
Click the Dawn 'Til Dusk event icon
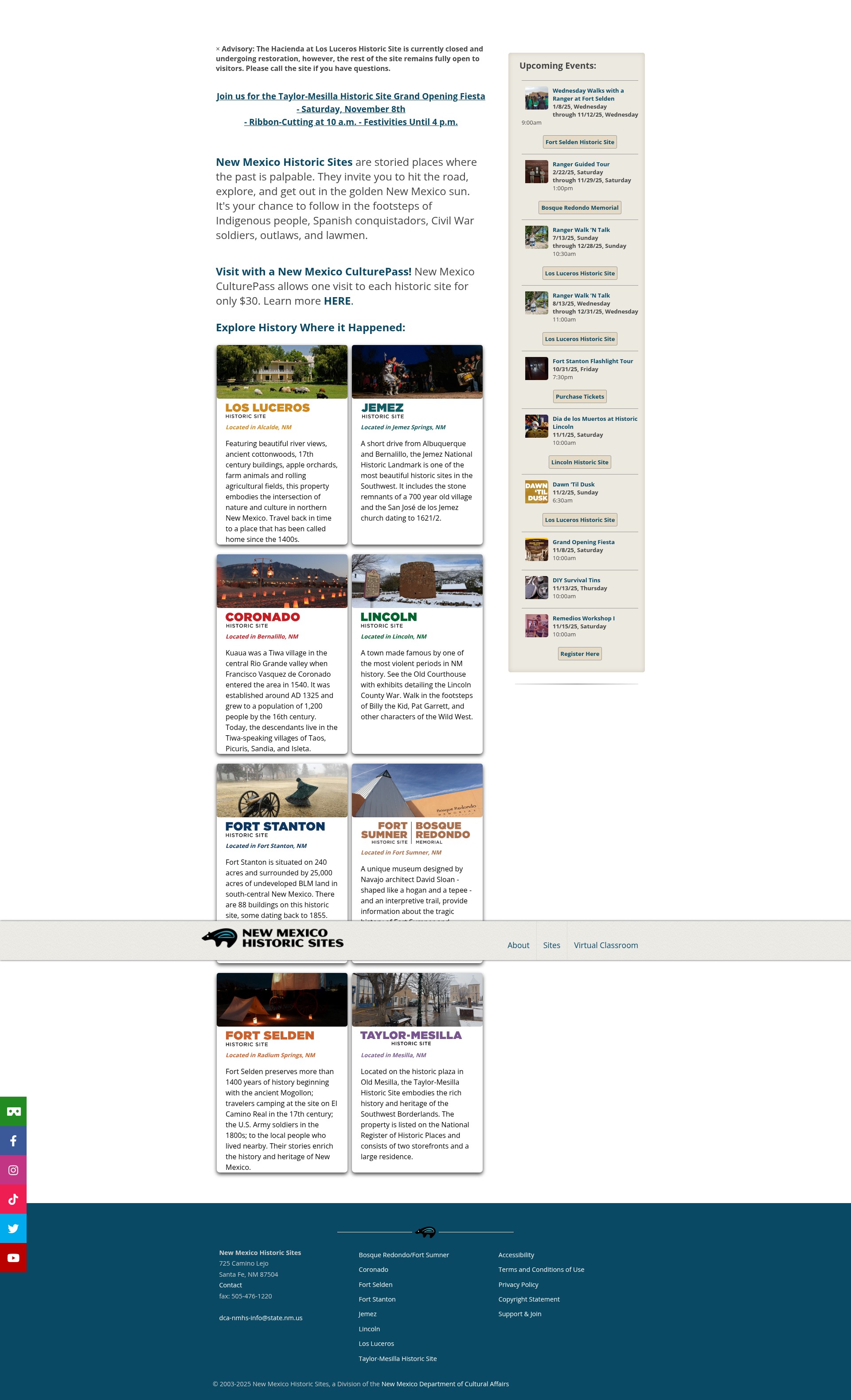[x=536, y=492]
